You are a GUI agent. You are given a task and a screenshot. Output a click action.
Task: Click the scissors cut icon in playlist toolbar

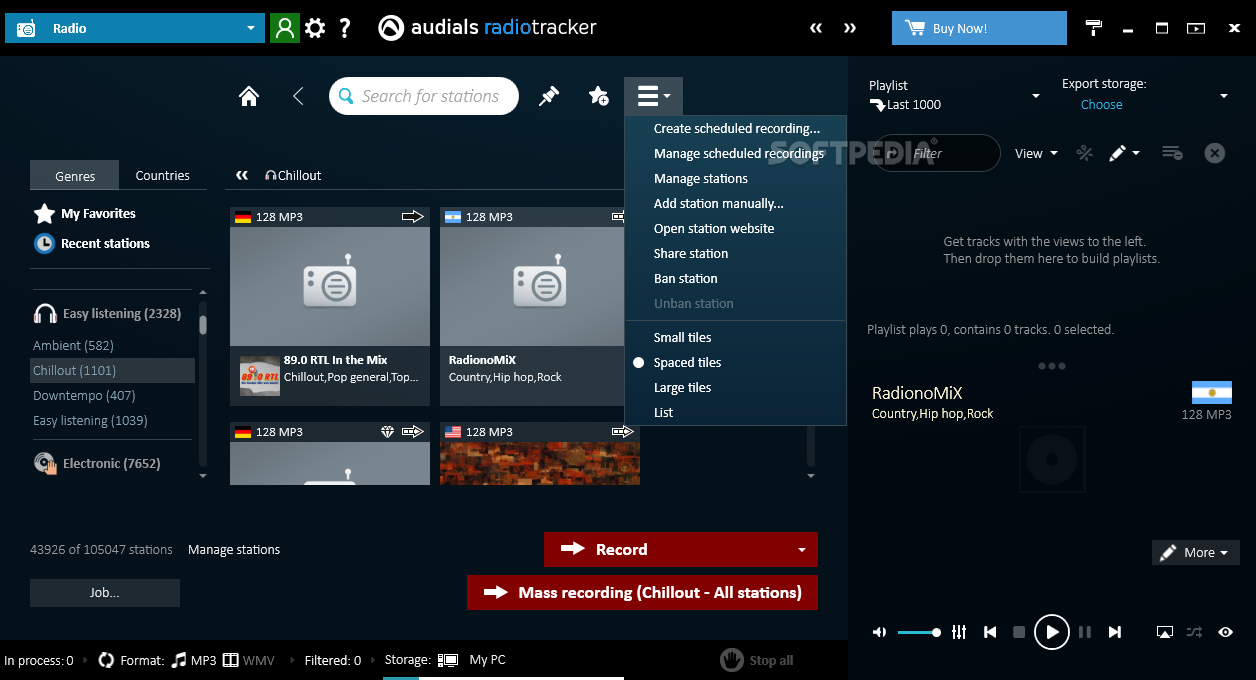coord(1084,153)
